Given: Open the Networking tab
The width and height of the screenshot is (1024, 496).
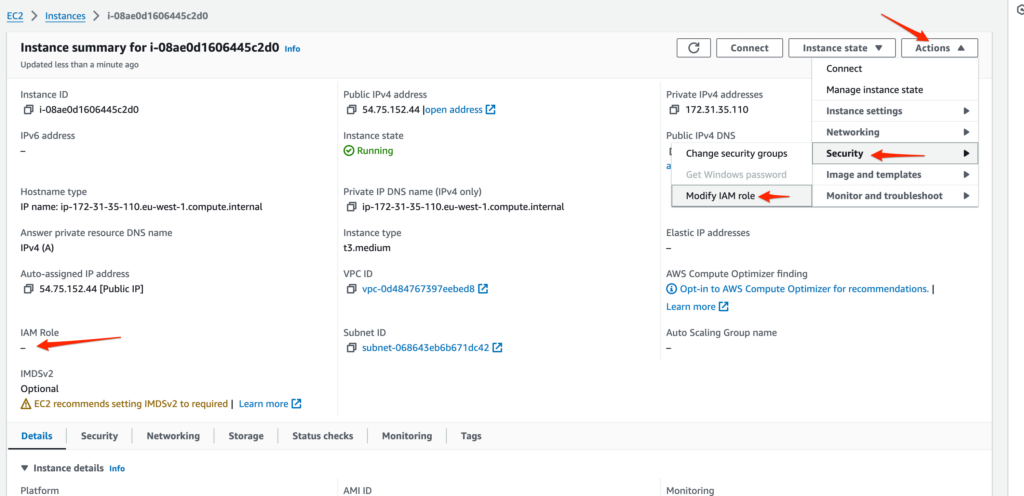Looking at the screenshot, I should point(173,436).
